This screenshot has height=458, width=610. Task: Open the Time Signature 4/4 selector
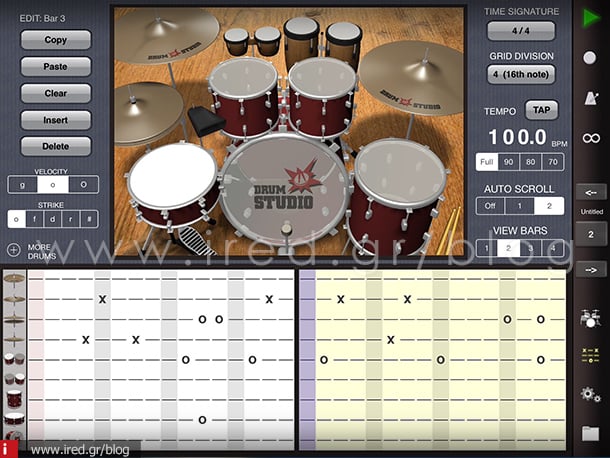521,31
